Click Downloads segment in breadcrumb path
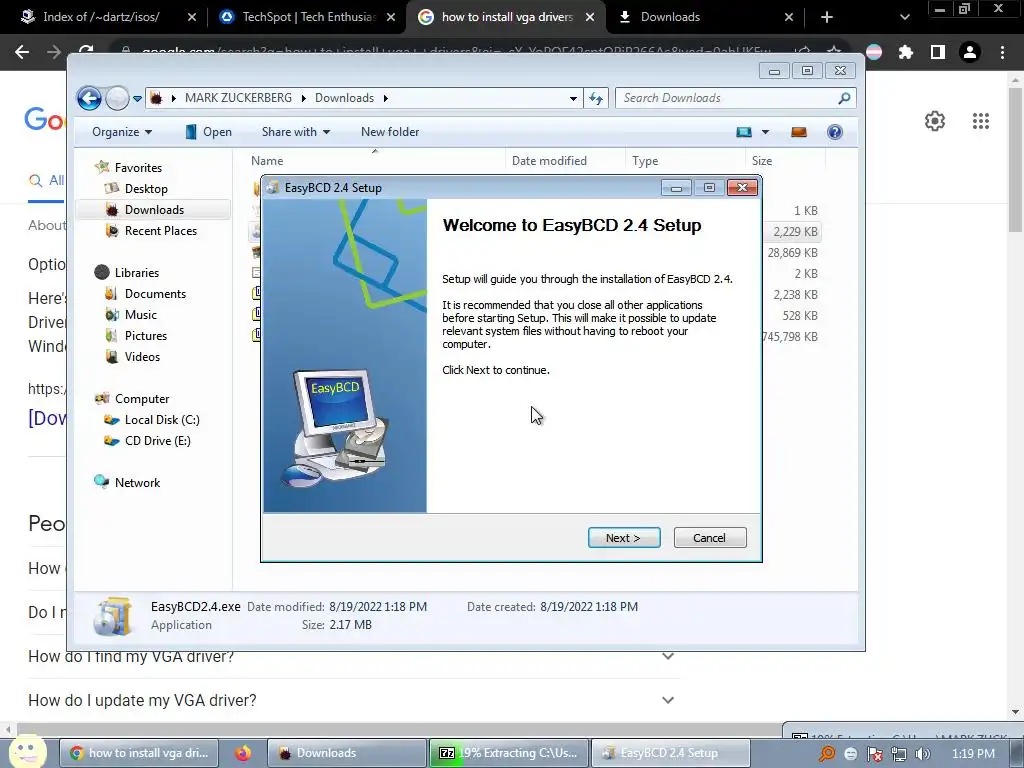The width and height of the screenshot is (1024, 768). coord(344,98)
